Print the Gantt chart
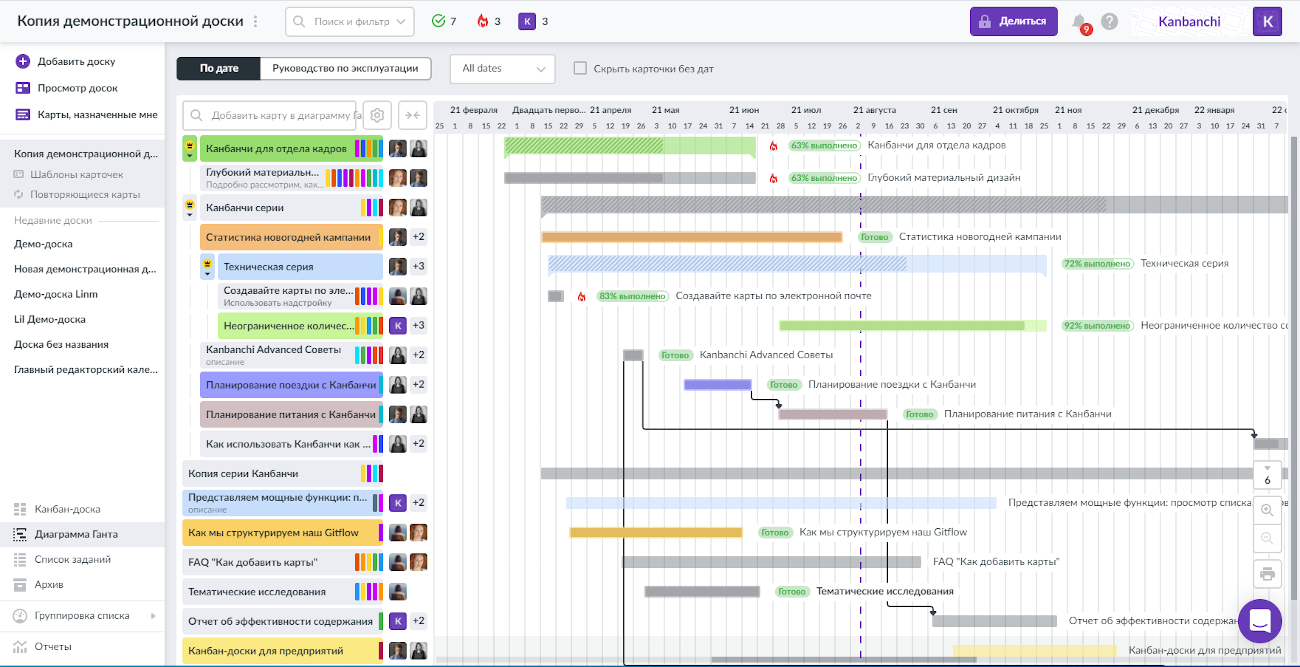 tap(1267, 574)
